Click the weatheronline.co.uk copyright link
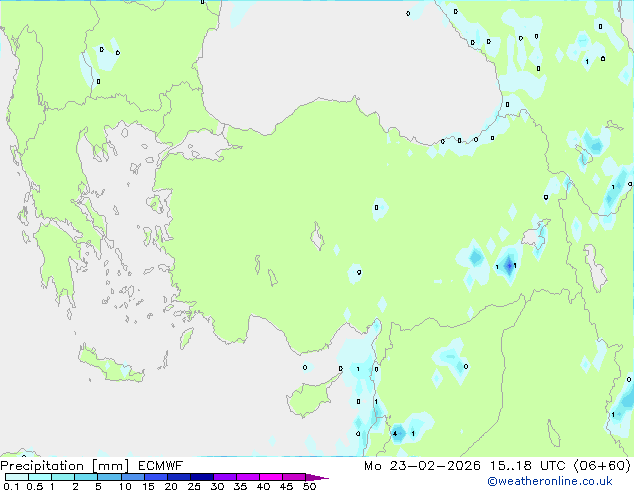This screenshot has height=490, width=634. (x=550, y=481)
